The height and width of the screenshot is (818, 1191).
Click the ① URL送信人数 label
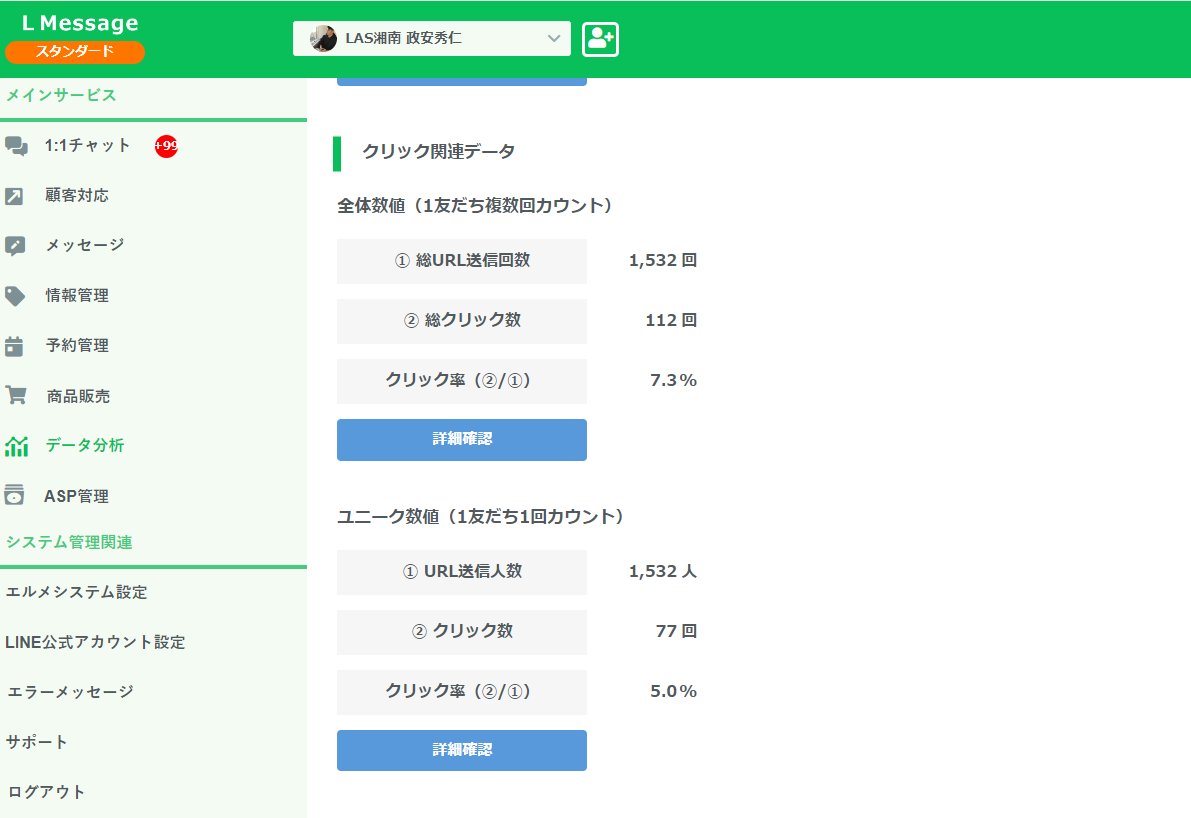(462, 571)
